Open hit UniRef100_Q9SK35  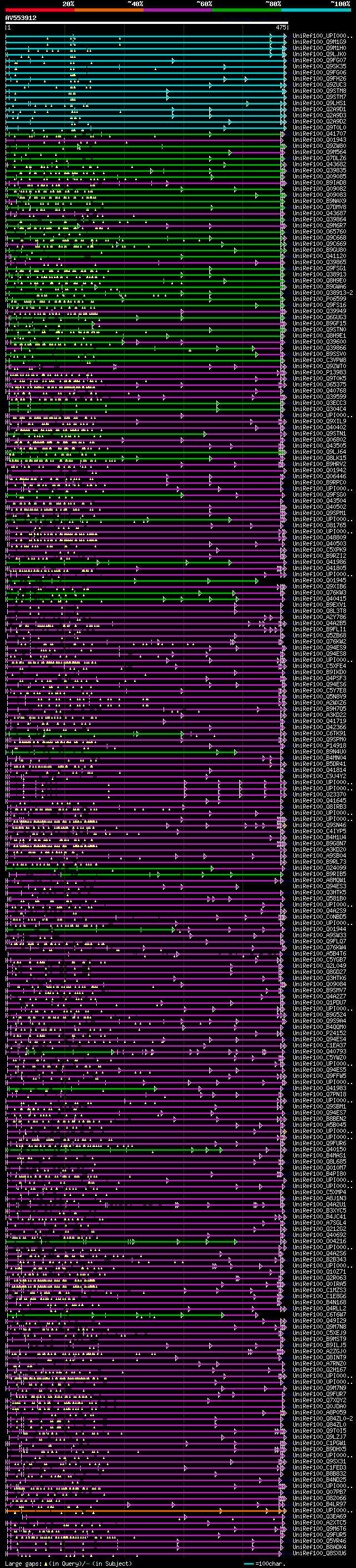pos(319,66)
